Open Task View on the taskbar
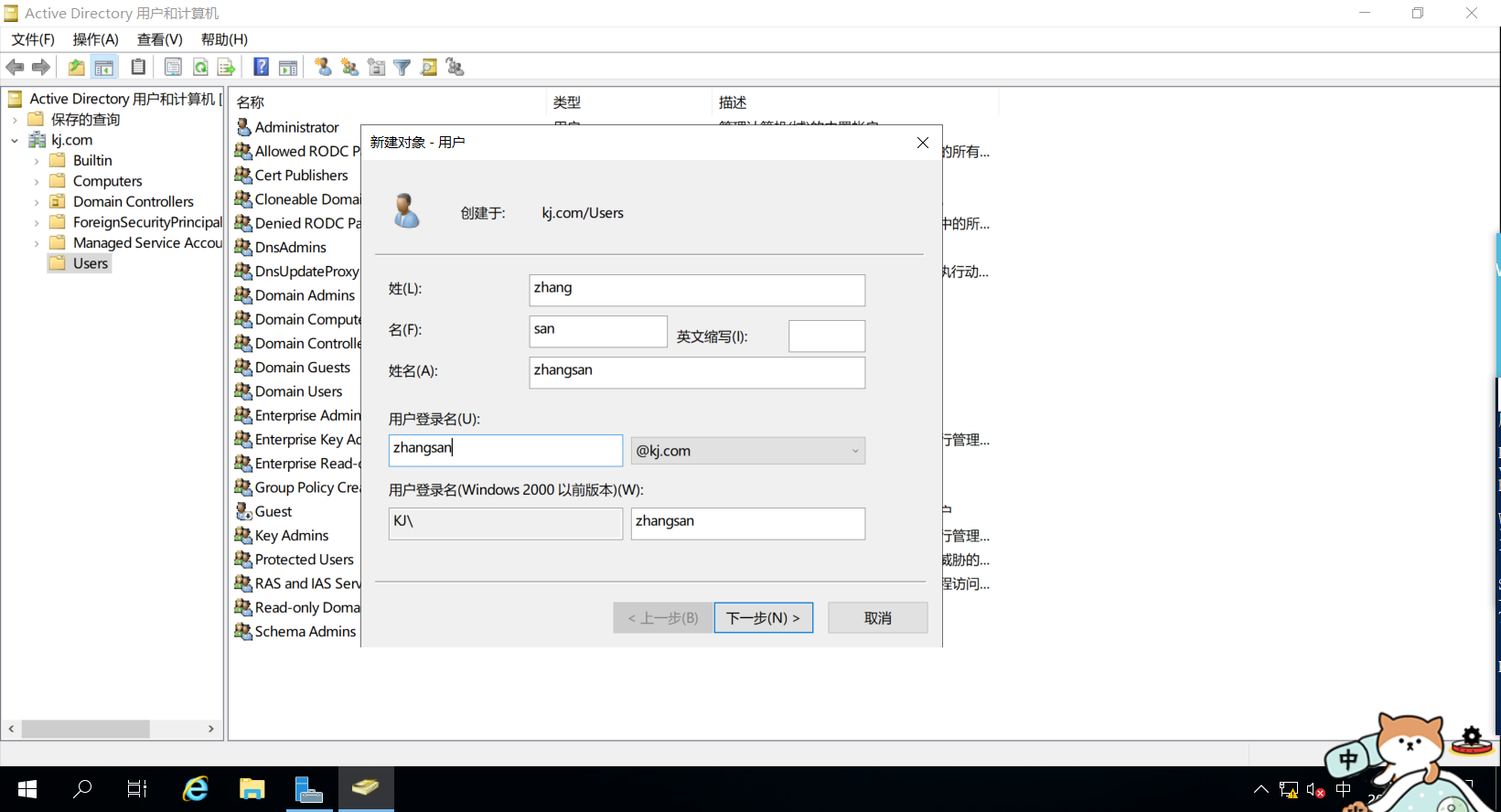The width and height of the screenshot is (1501, 812). (137, 788)
